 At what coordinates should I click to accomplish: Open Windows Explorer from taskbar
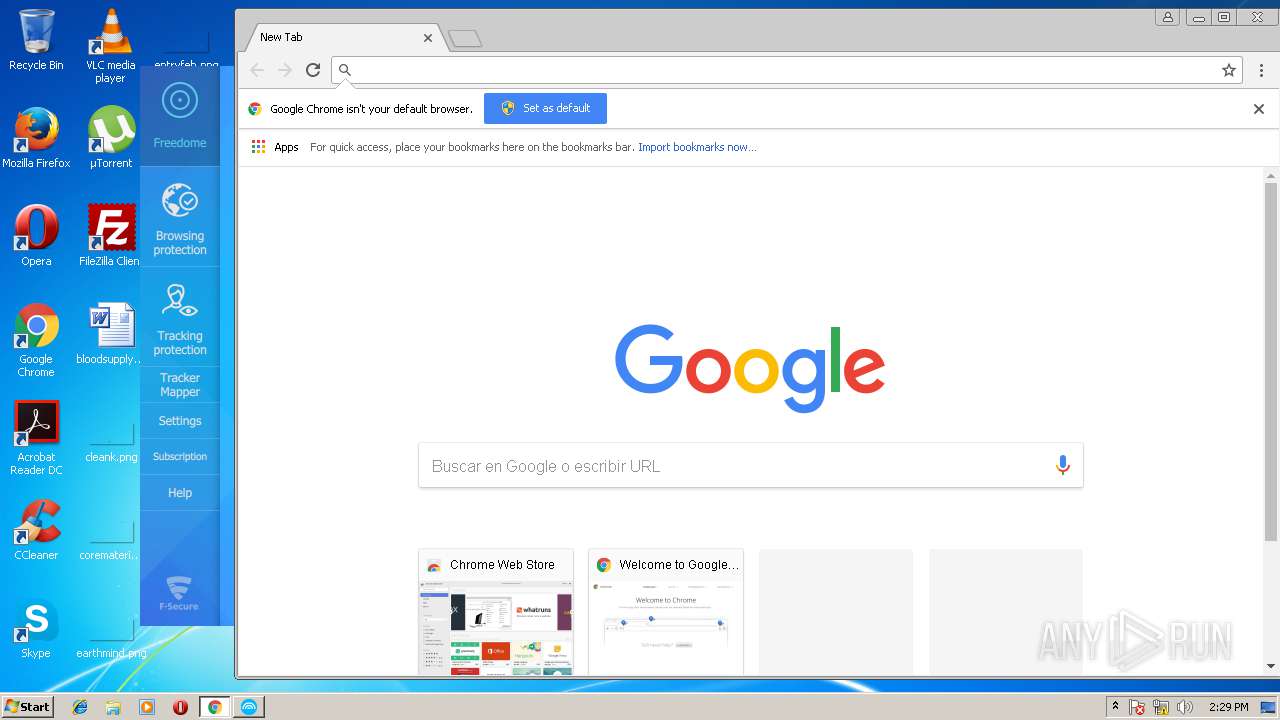pyautogui.click(x=113, y=707)
